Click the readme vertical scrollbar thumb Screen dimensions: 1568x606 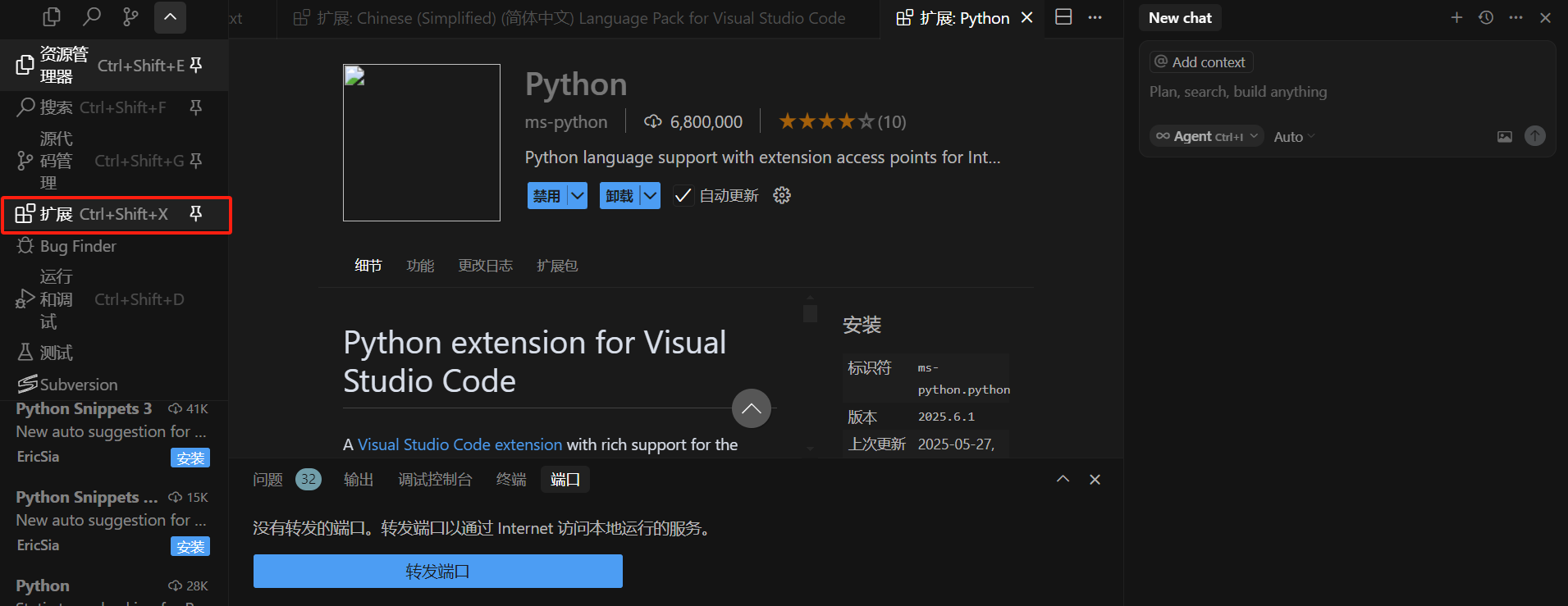[x=810, y=313]
